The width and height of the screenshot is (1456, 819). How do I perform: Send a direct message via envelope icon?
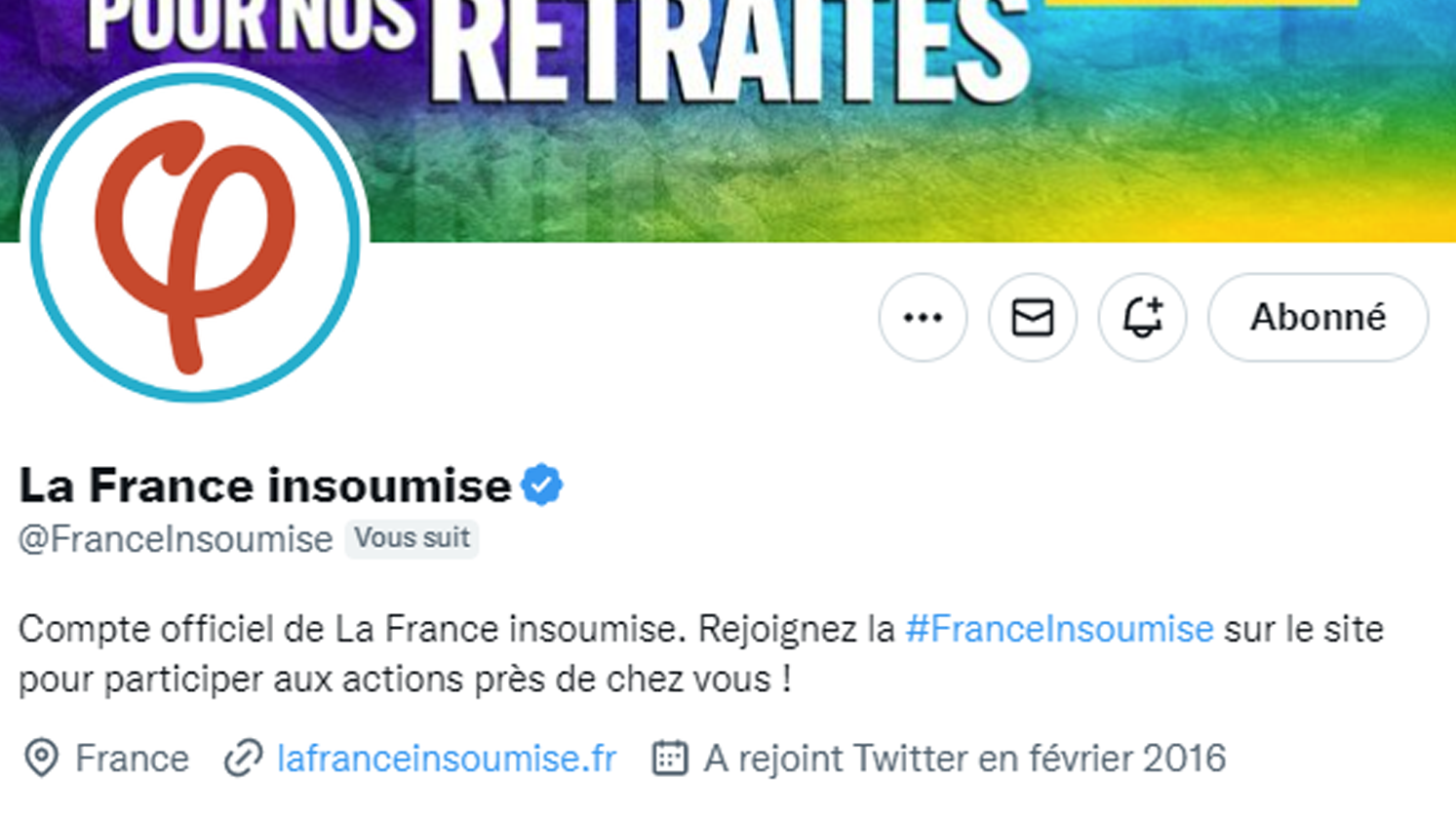[x=1033, y=317]
